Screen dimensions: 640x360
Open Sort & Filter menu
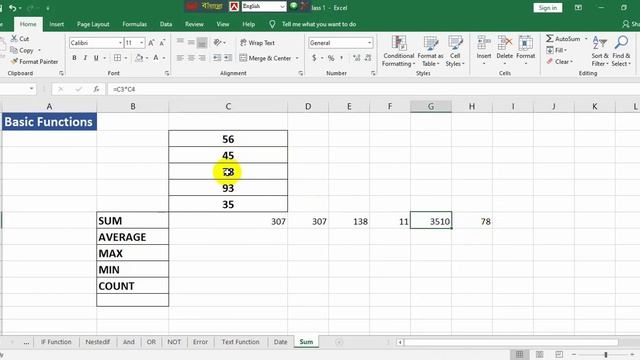point(600,51)
